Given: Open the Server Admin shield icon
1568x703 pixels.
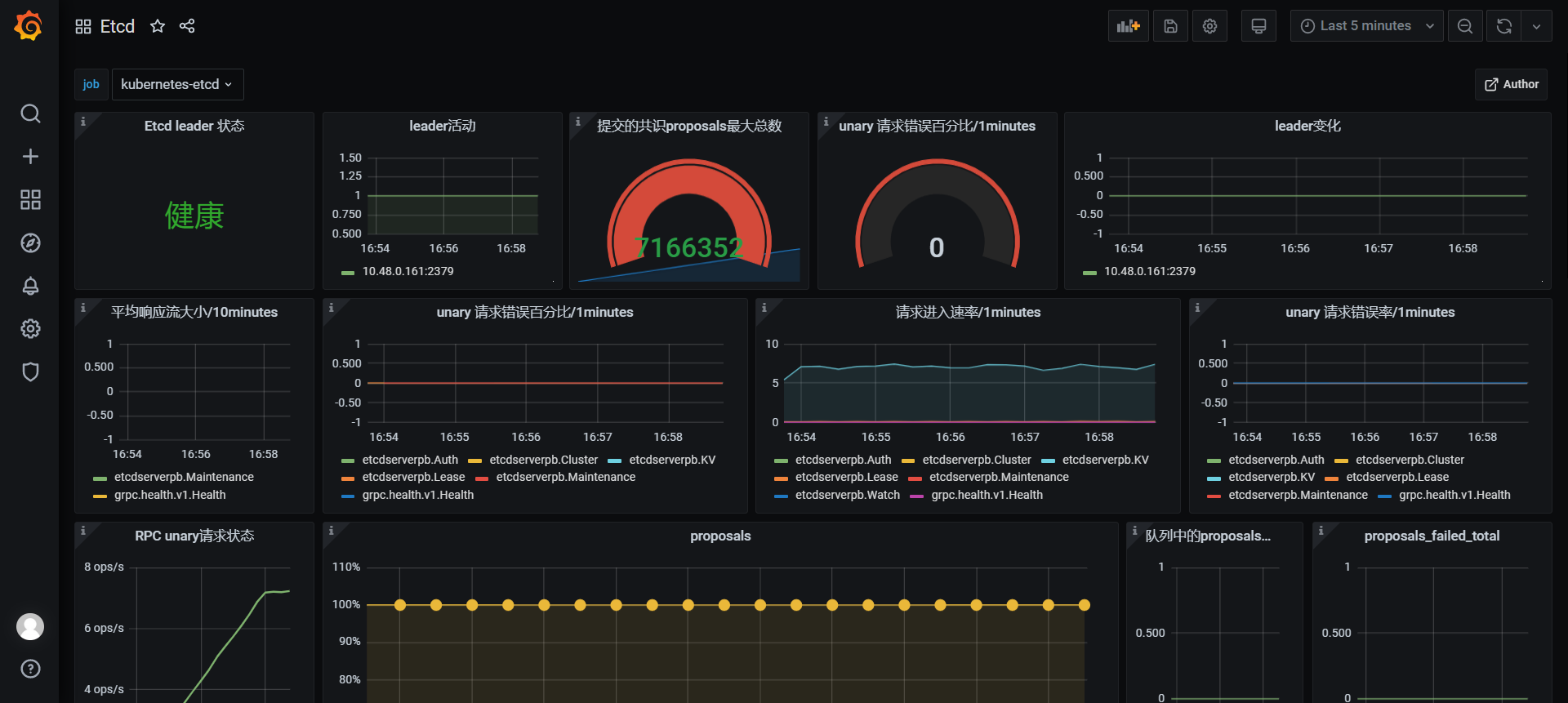Looking at the screenshot, I should [30, 372].
